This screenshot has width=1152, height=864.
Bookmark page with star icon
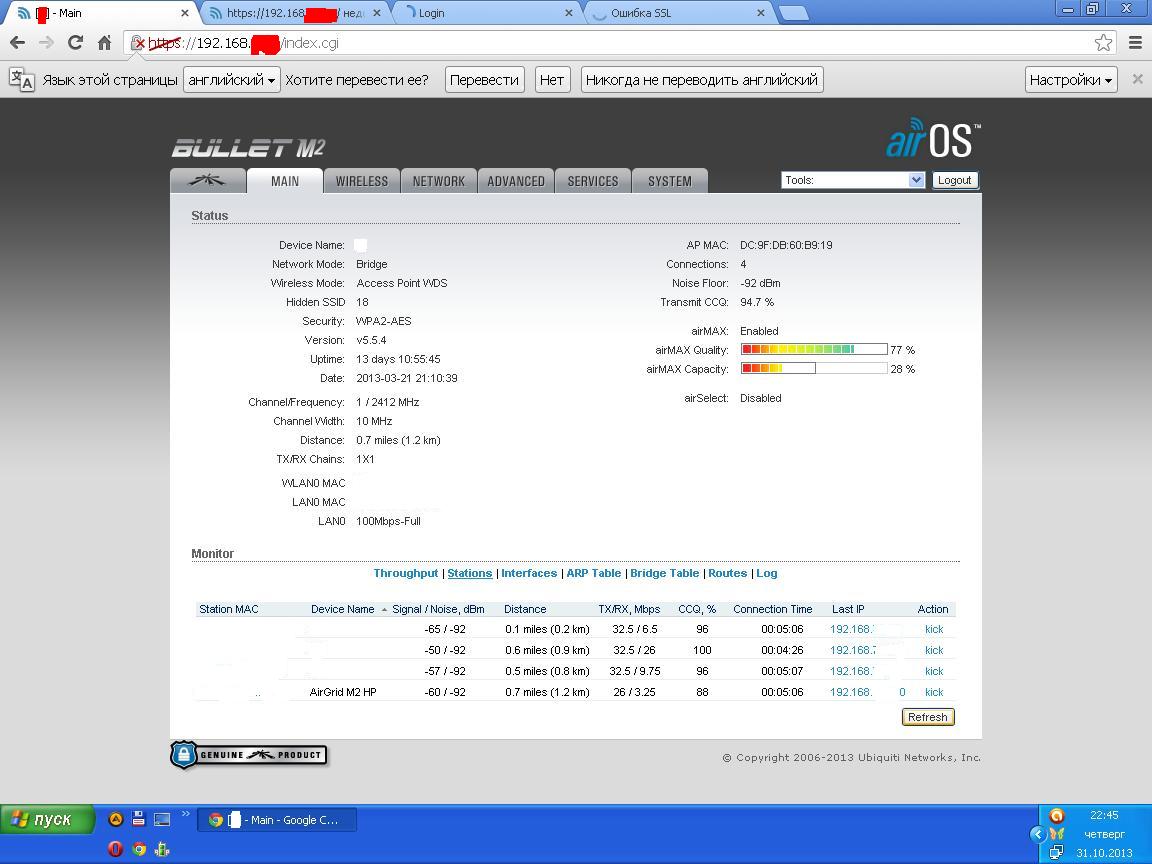click(1103, 42)
